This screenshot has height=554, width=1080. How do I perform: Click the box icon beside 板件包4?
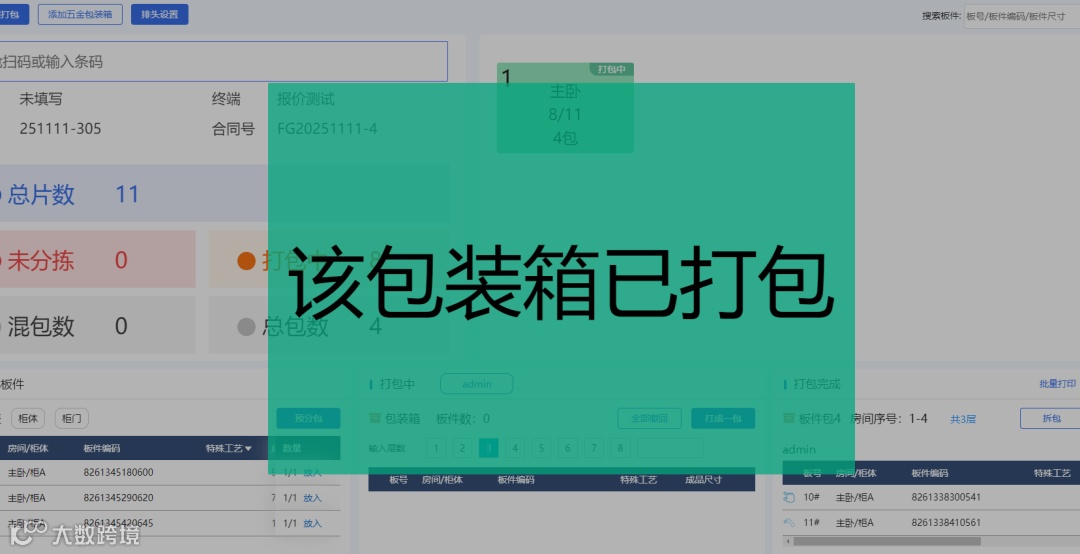coord(789,418)
